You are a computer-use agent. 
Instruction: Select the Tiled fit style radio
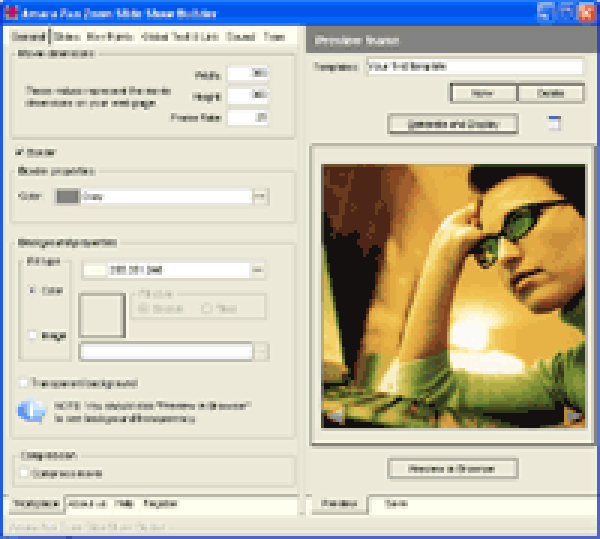[x=207, y=308]
